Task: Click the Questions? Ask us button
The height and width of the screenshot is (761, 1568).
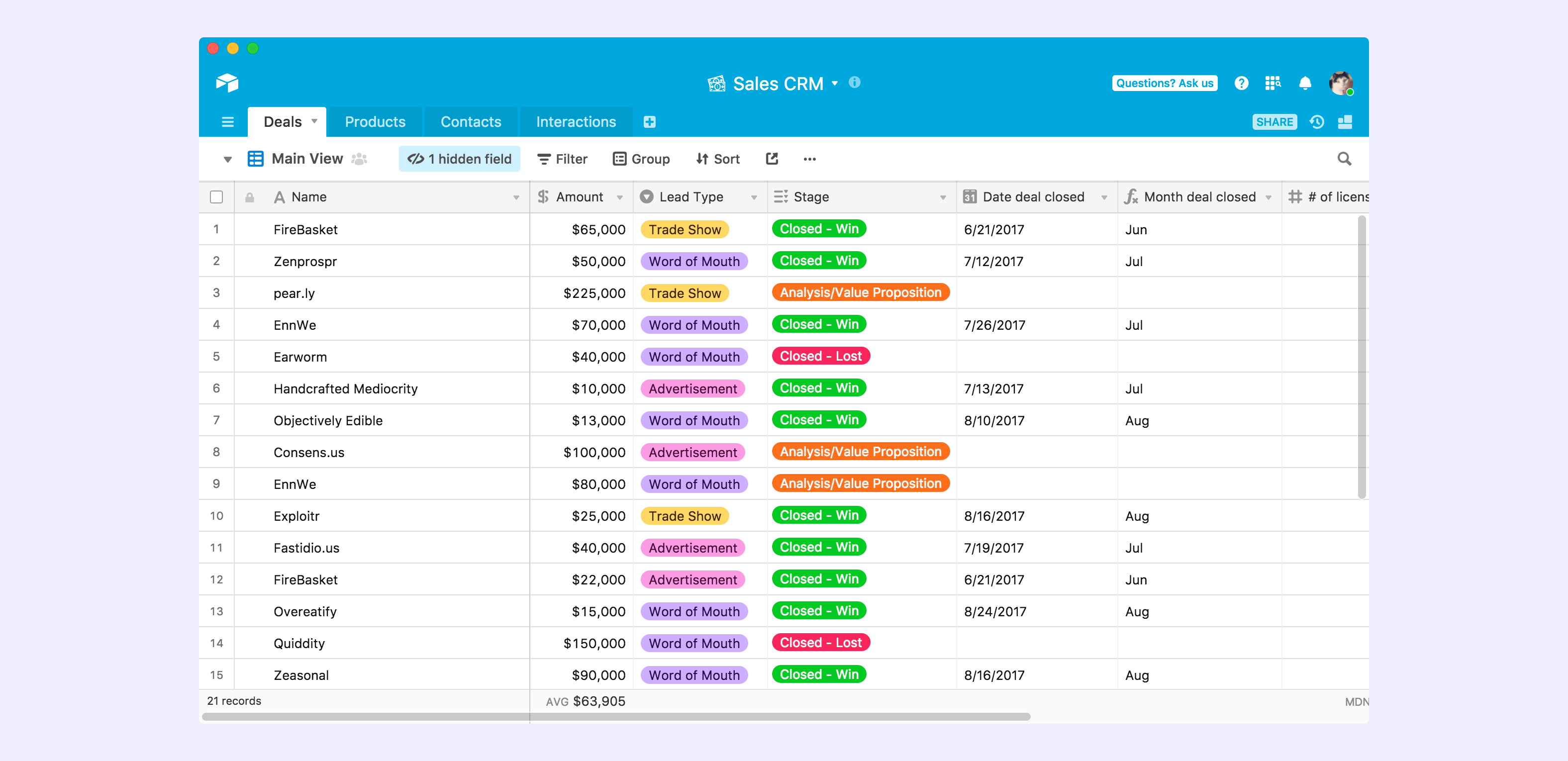Action: pyautogui.click(x=1164, y=84)
